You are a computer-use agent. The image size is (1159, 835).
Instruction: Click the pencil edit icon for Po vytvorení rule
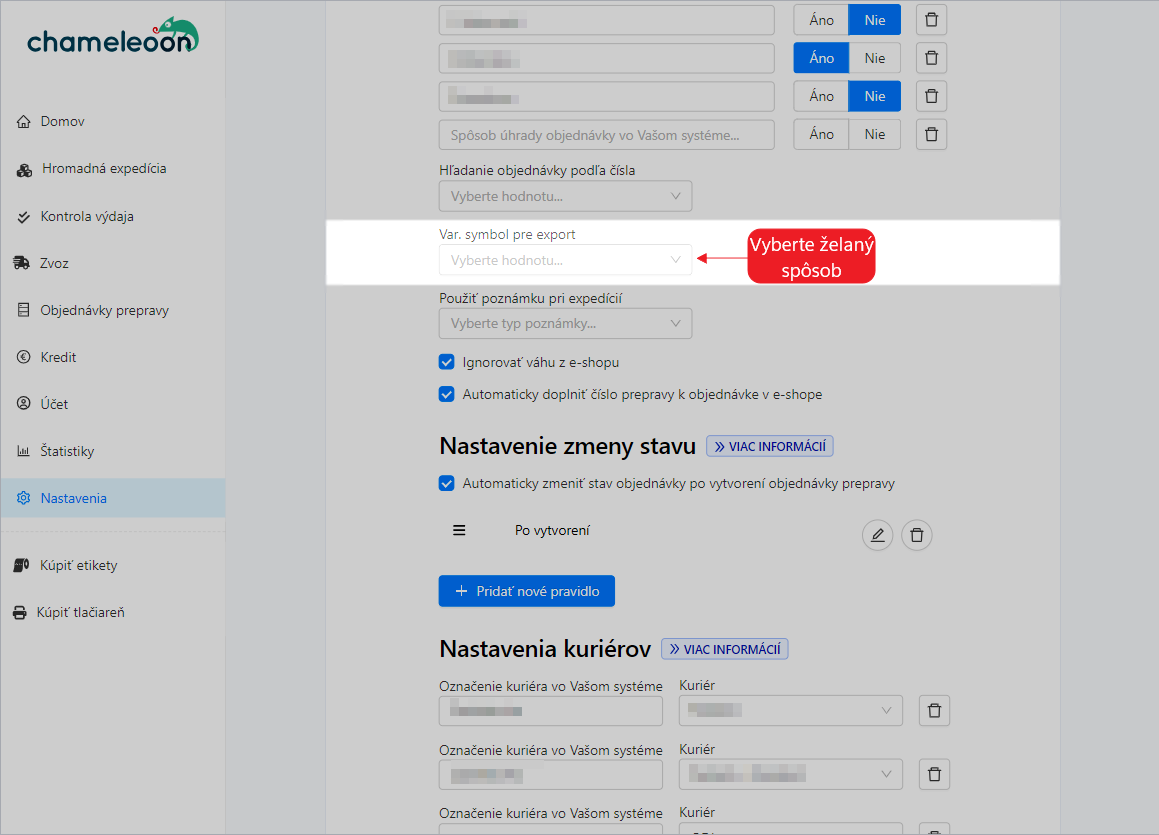click(x=877, y=535)
